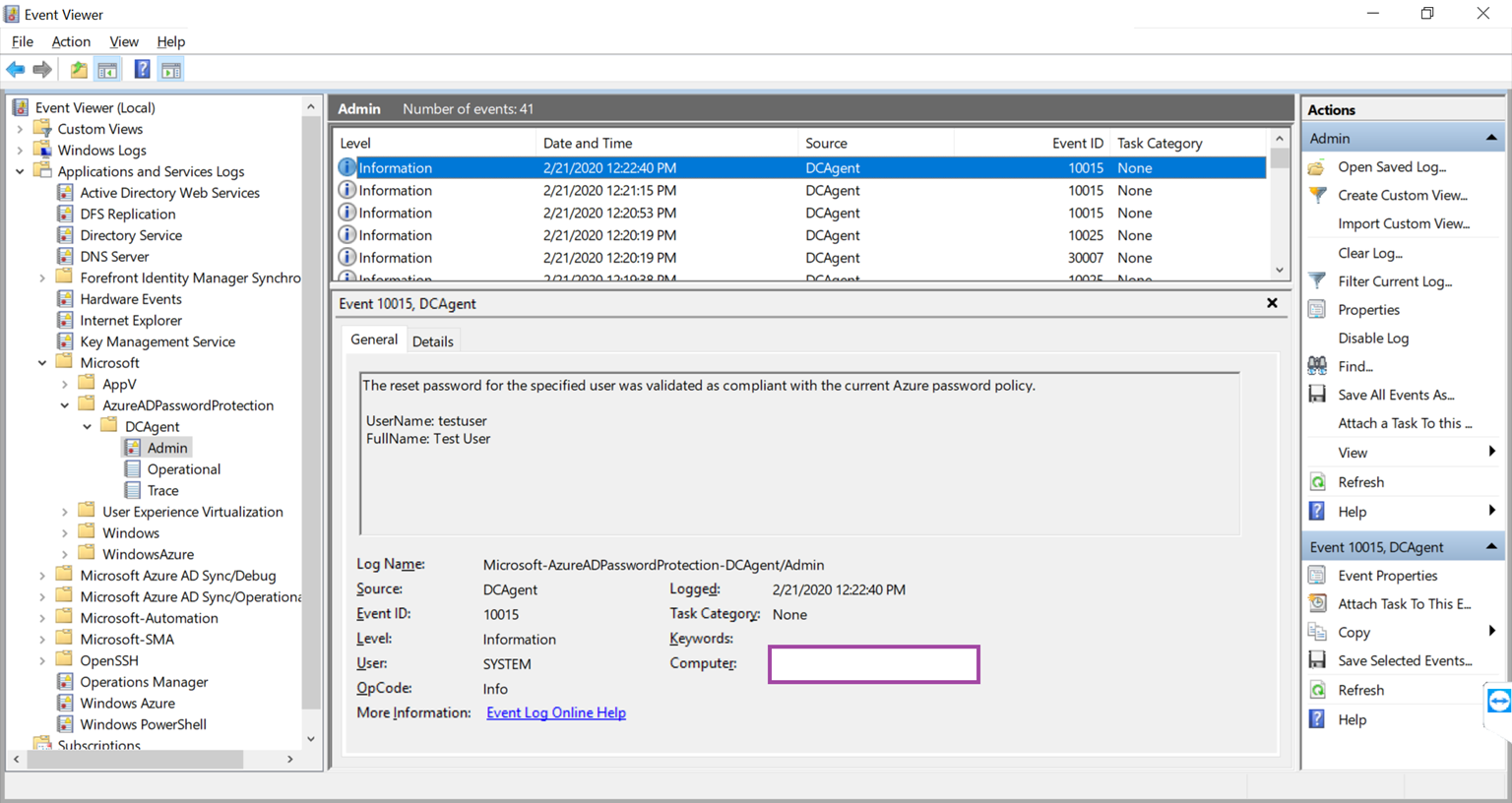Click Show/Hide Action Pane toolbar icon
Viewport: 1512px width, 803px height.
171,70
